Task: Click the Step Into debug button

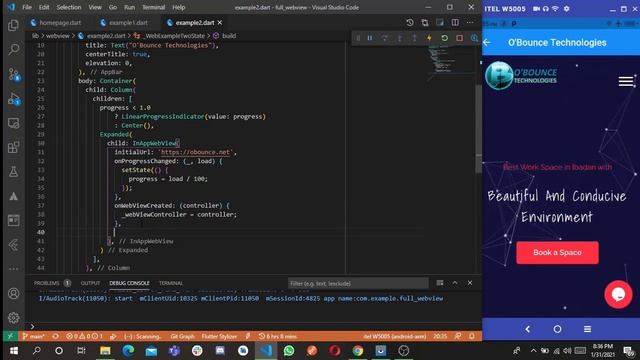Action: coord(400,38)
